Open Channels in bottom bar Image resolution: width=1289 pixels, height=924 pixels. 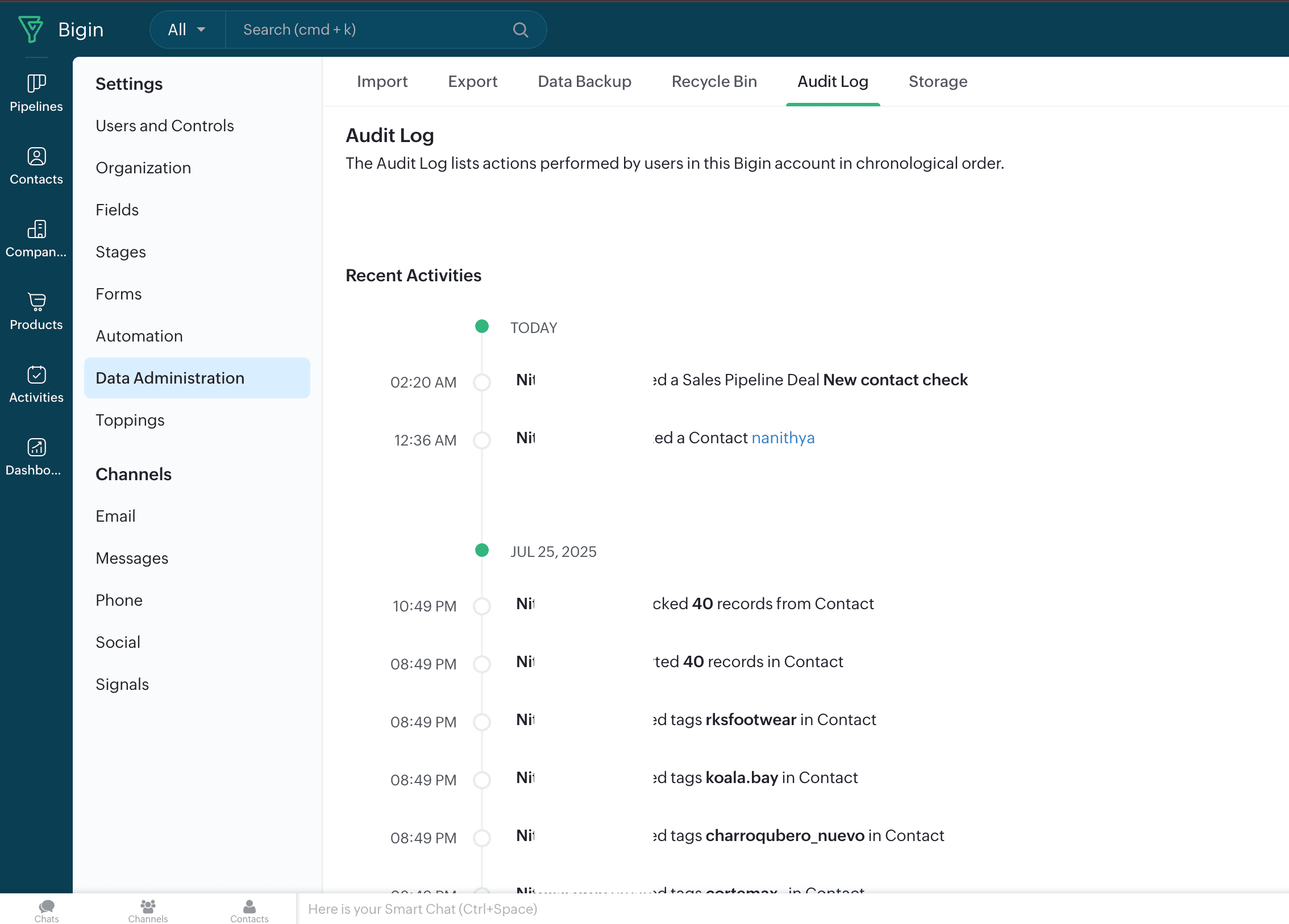[x=148, y=910]
